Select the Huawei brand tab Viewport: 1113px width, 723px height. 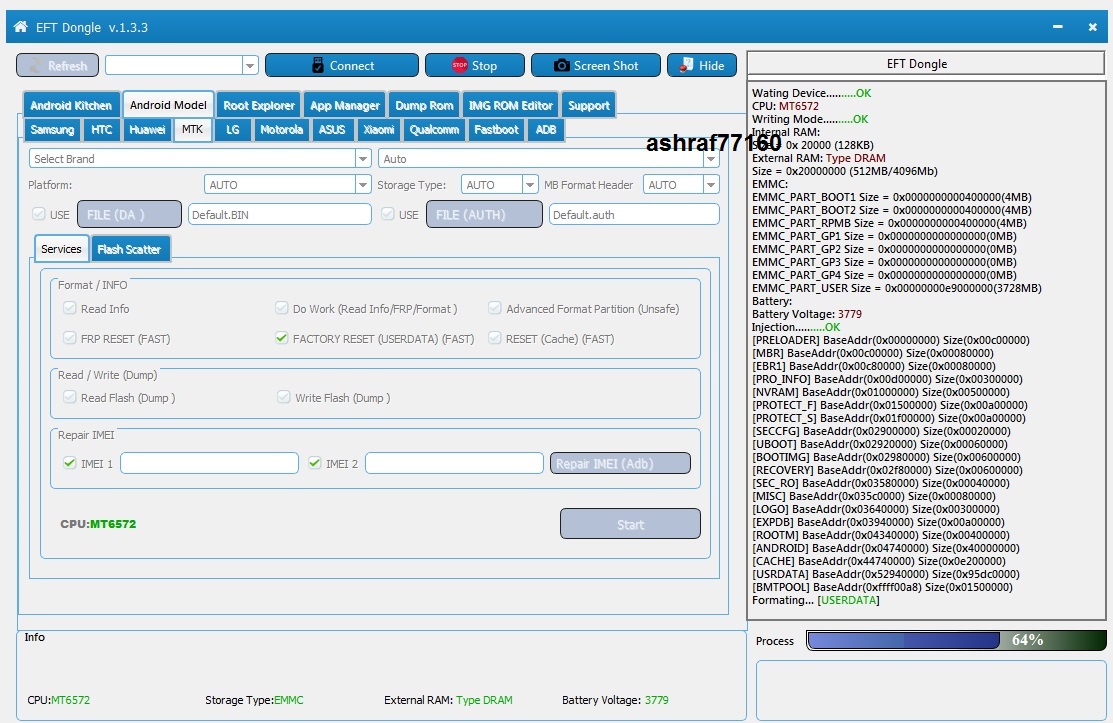pos(147,130)
